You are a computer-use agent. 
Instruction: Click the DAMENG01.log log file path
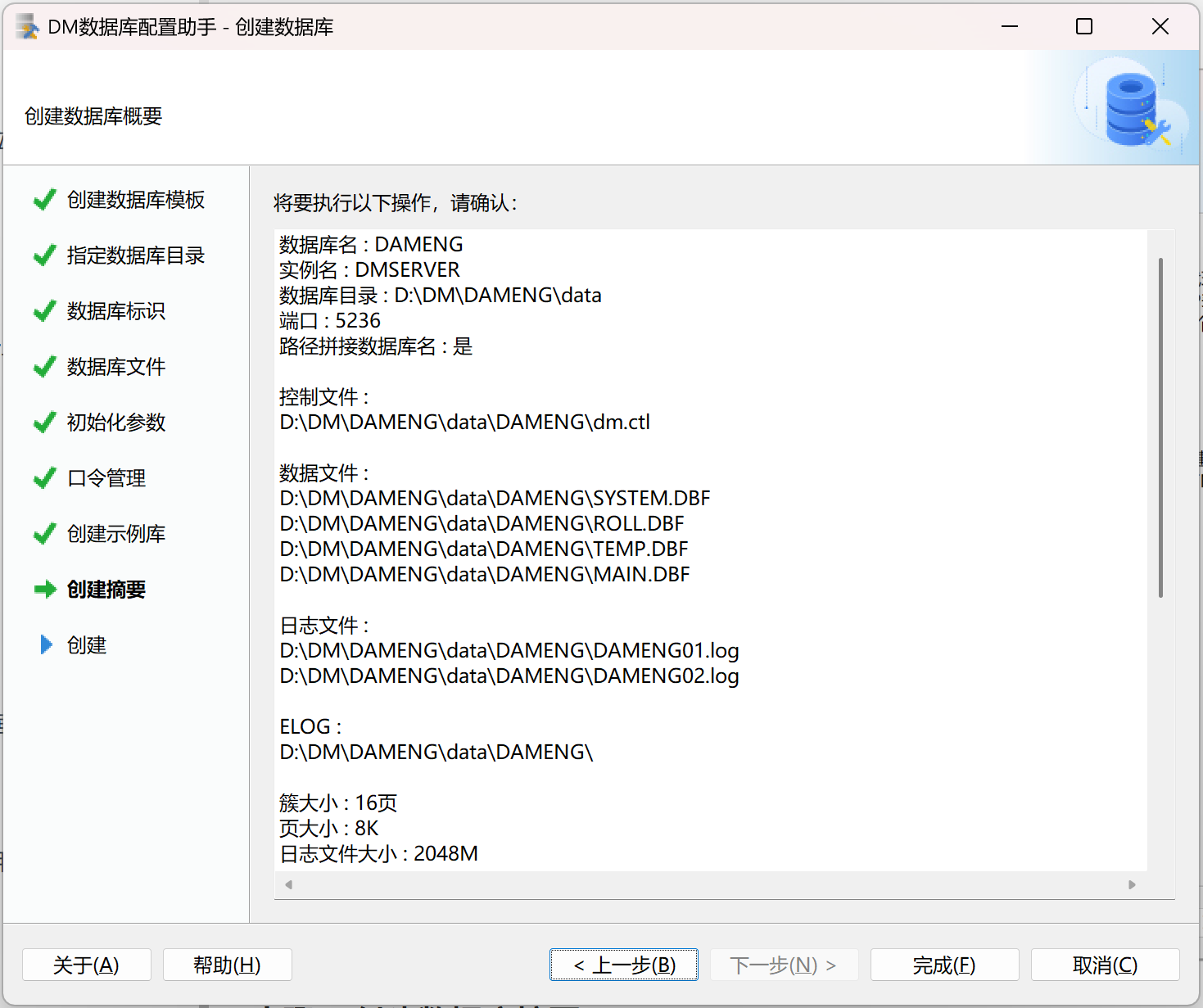509,650
